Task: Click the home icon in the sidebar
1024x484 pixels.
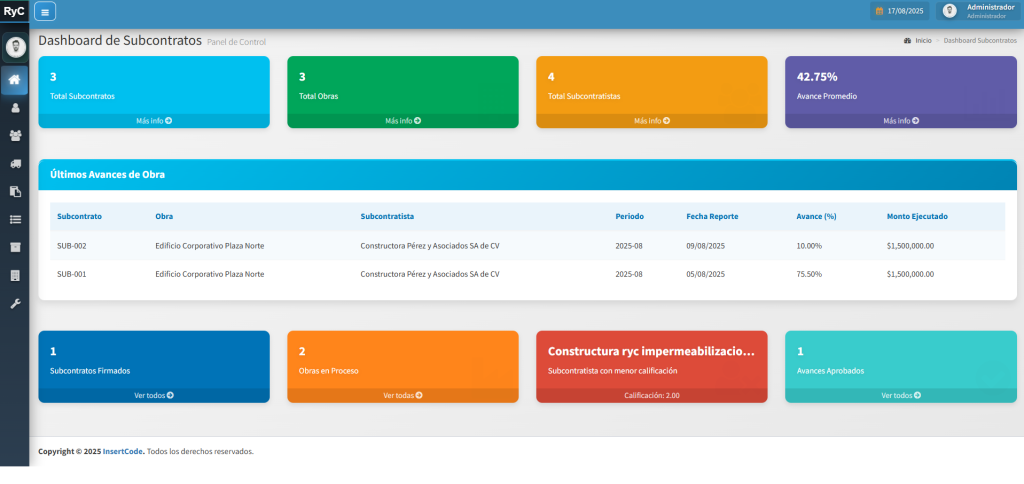Action: click(x=14, y=80)
